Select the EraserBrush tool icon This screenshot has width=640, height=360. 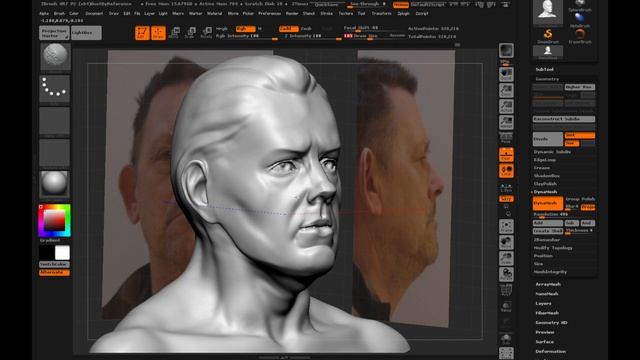[x=580, y=35]
